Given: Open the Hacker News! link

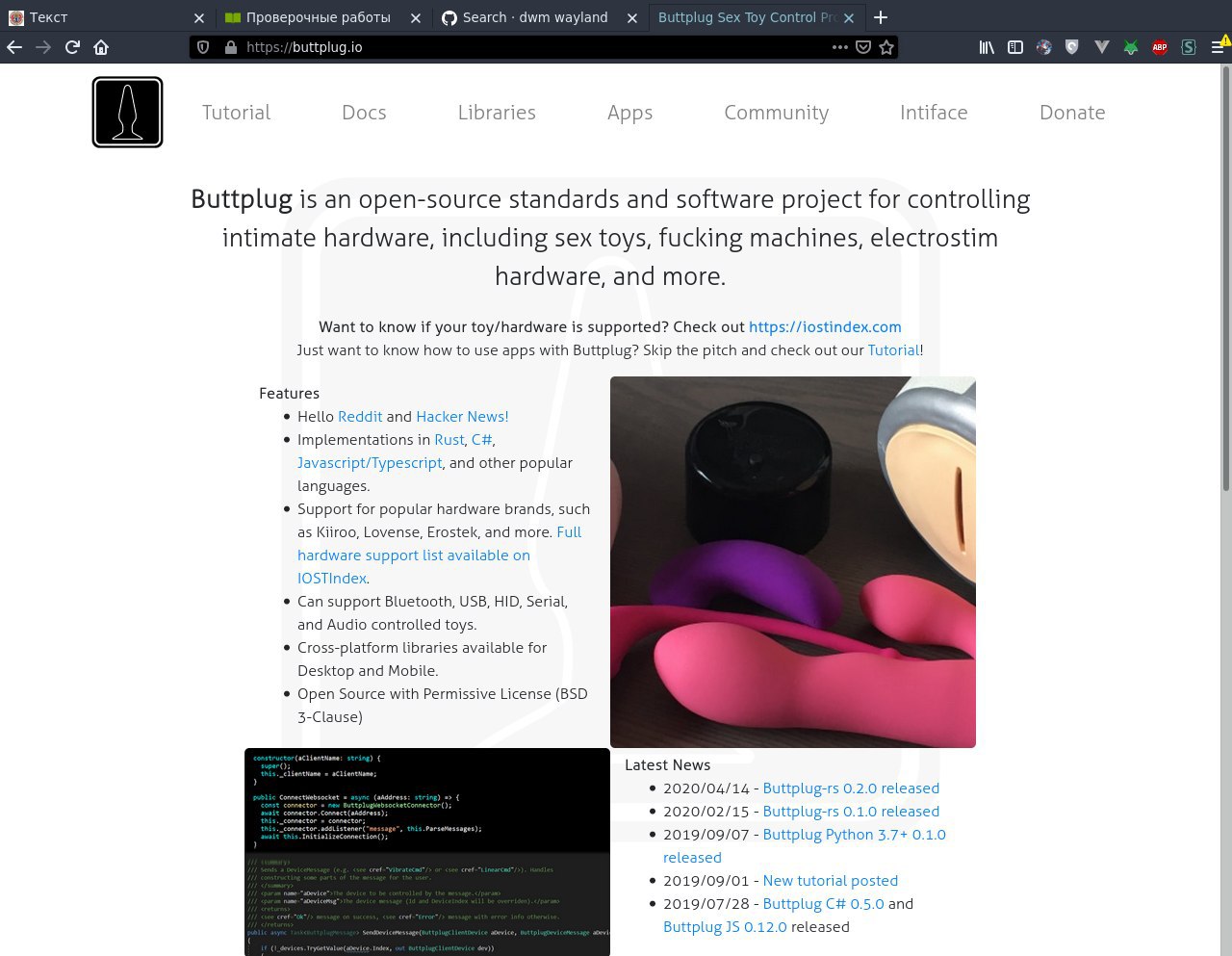Looking at the screenshot, I should point(462,417).
